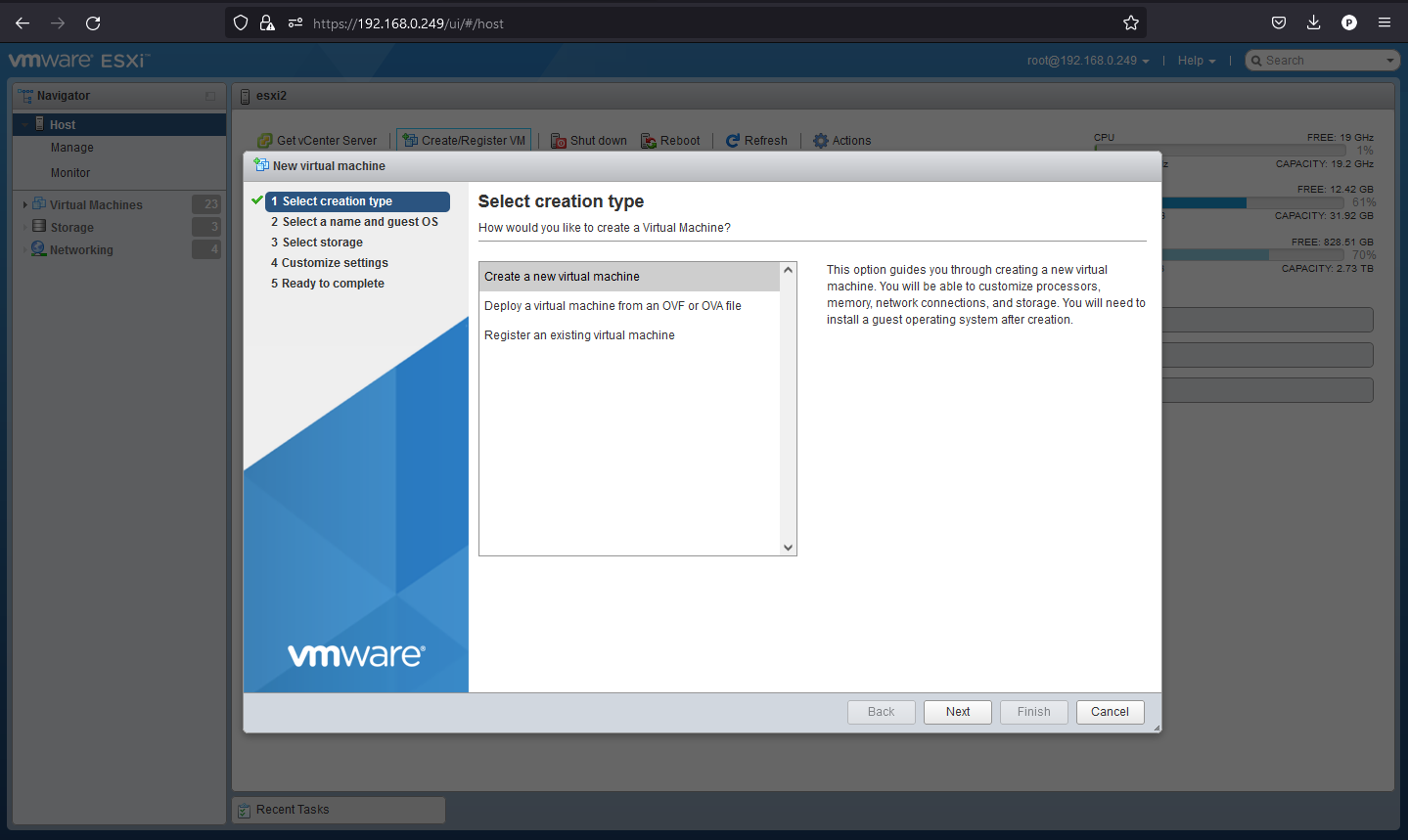Open the browser hamburger menu
This screenshot has height=840, width=1408.
click(1385, 22)
